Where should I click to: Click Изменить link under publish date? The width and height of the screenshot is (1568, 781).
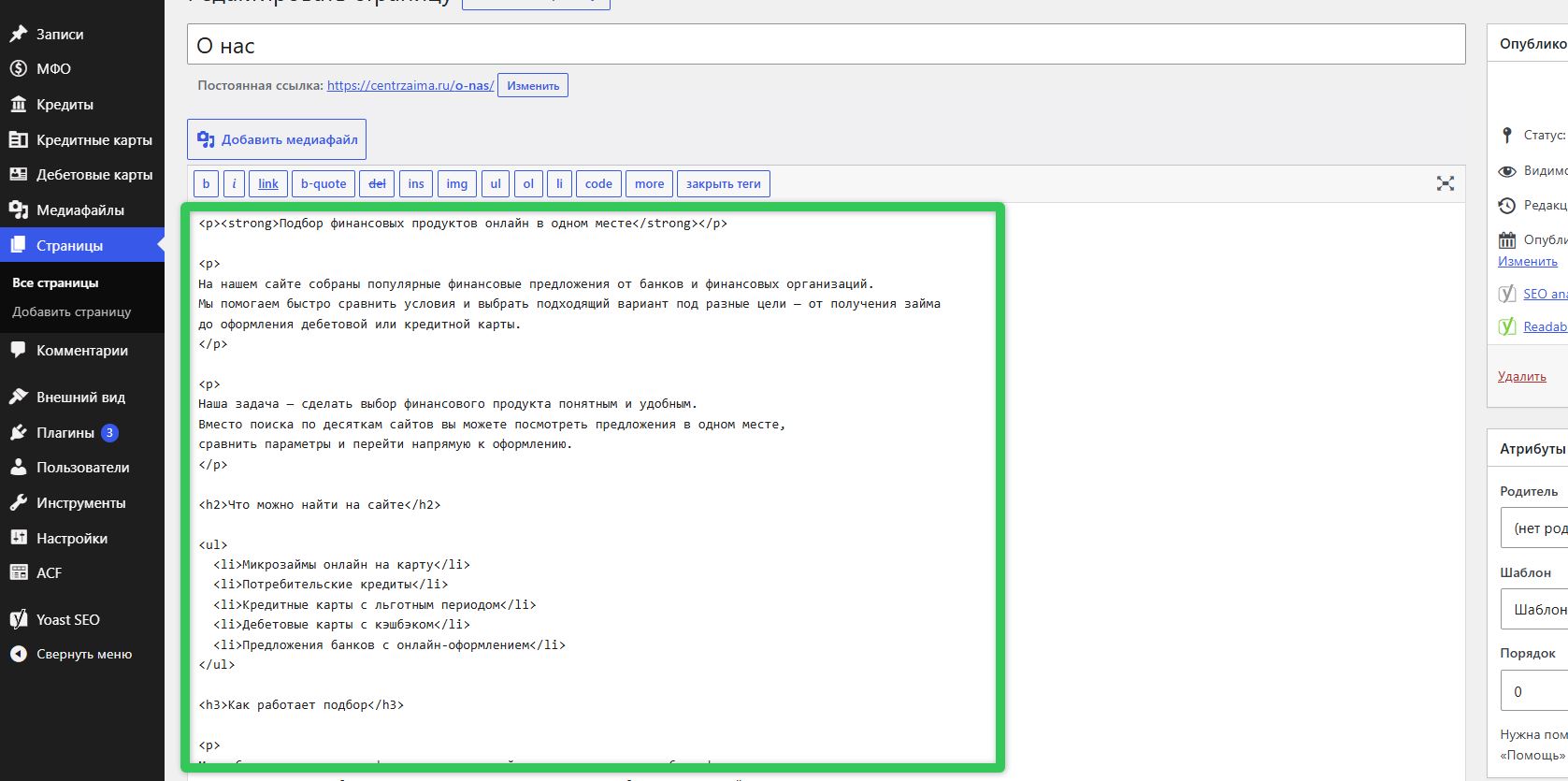tap(1528, 262)
